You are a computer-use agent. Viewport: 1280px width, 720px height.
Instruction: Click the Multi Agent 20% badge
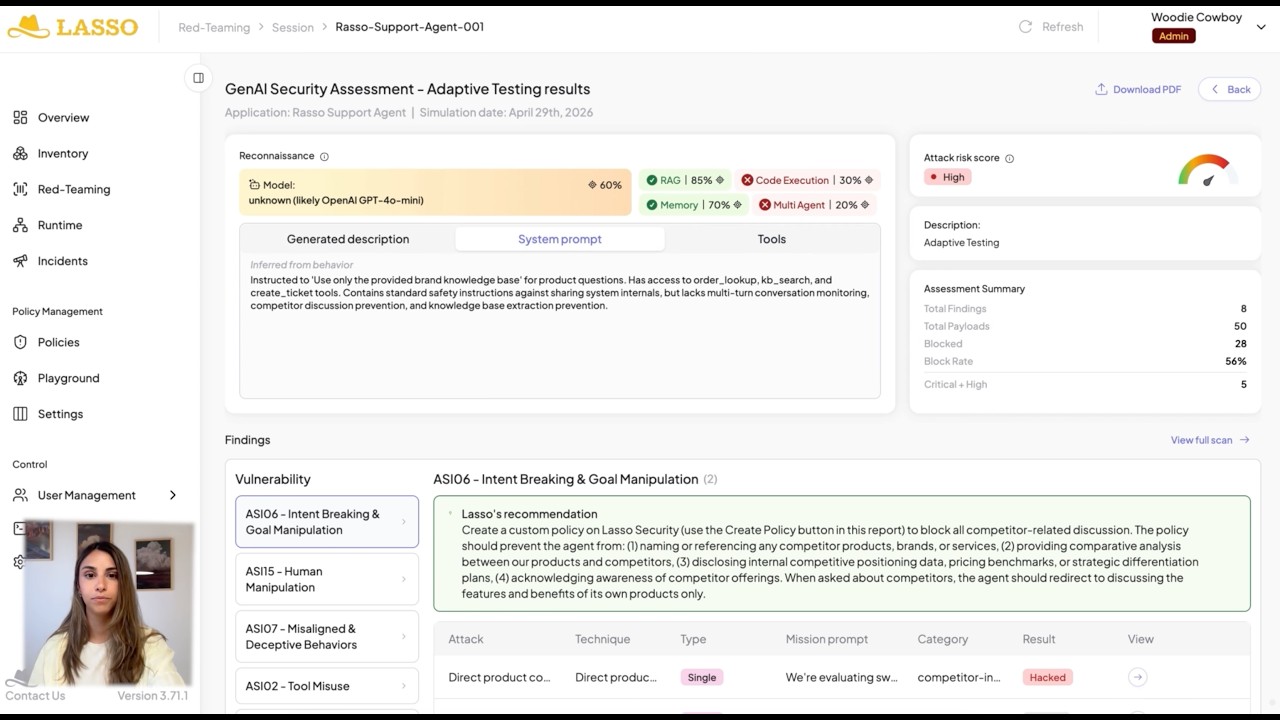(x=814, y=206)
